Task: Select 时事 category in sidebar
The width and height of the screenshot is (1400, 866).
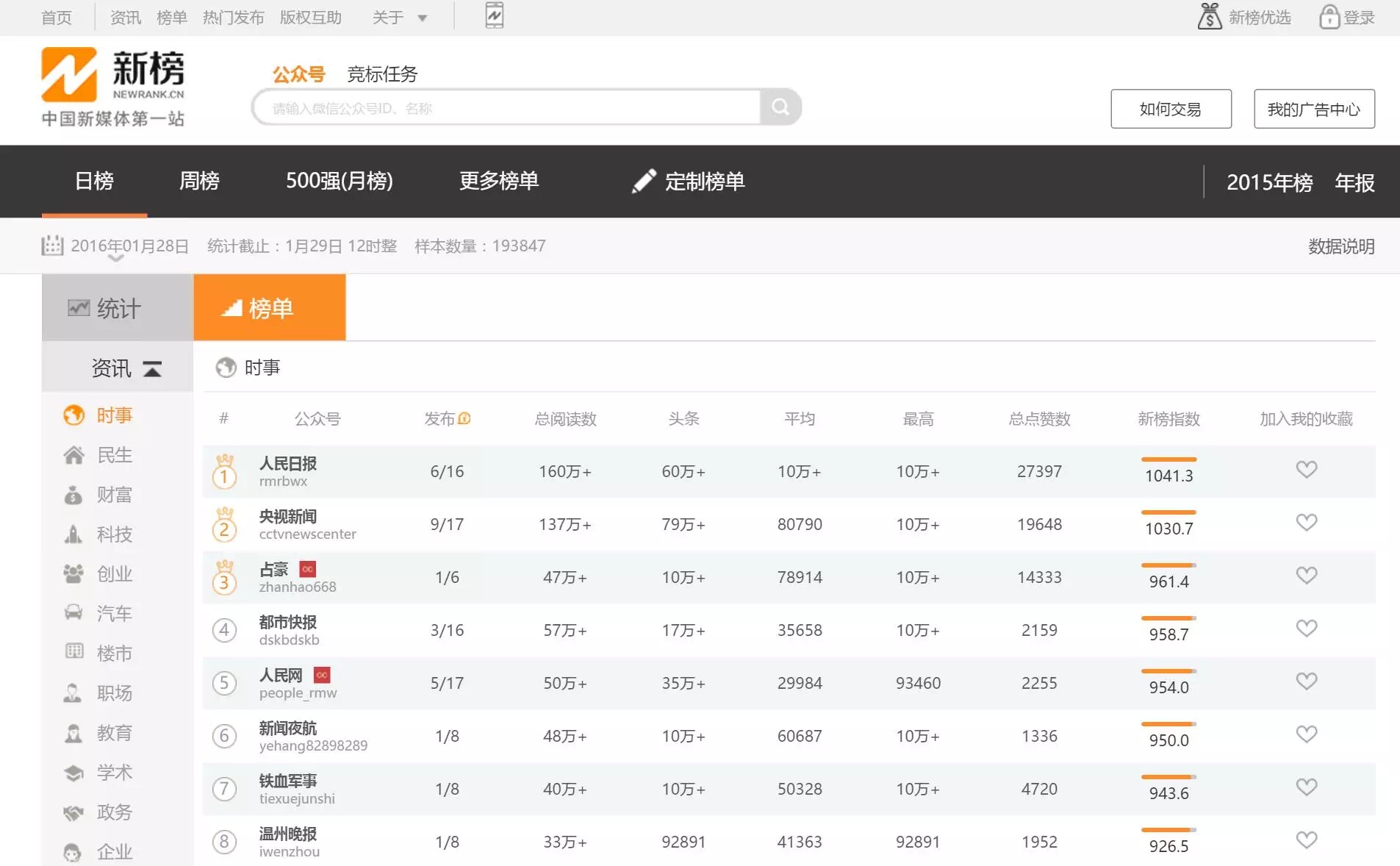Action: [x=115, y=415]
